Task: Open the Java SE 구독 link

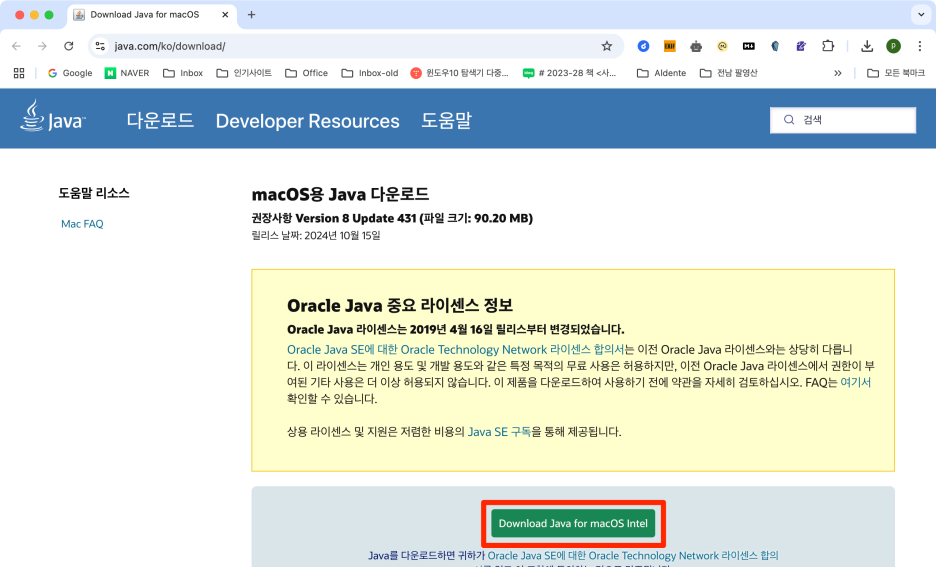Action: pyautogui.click(x=499, y=432)
